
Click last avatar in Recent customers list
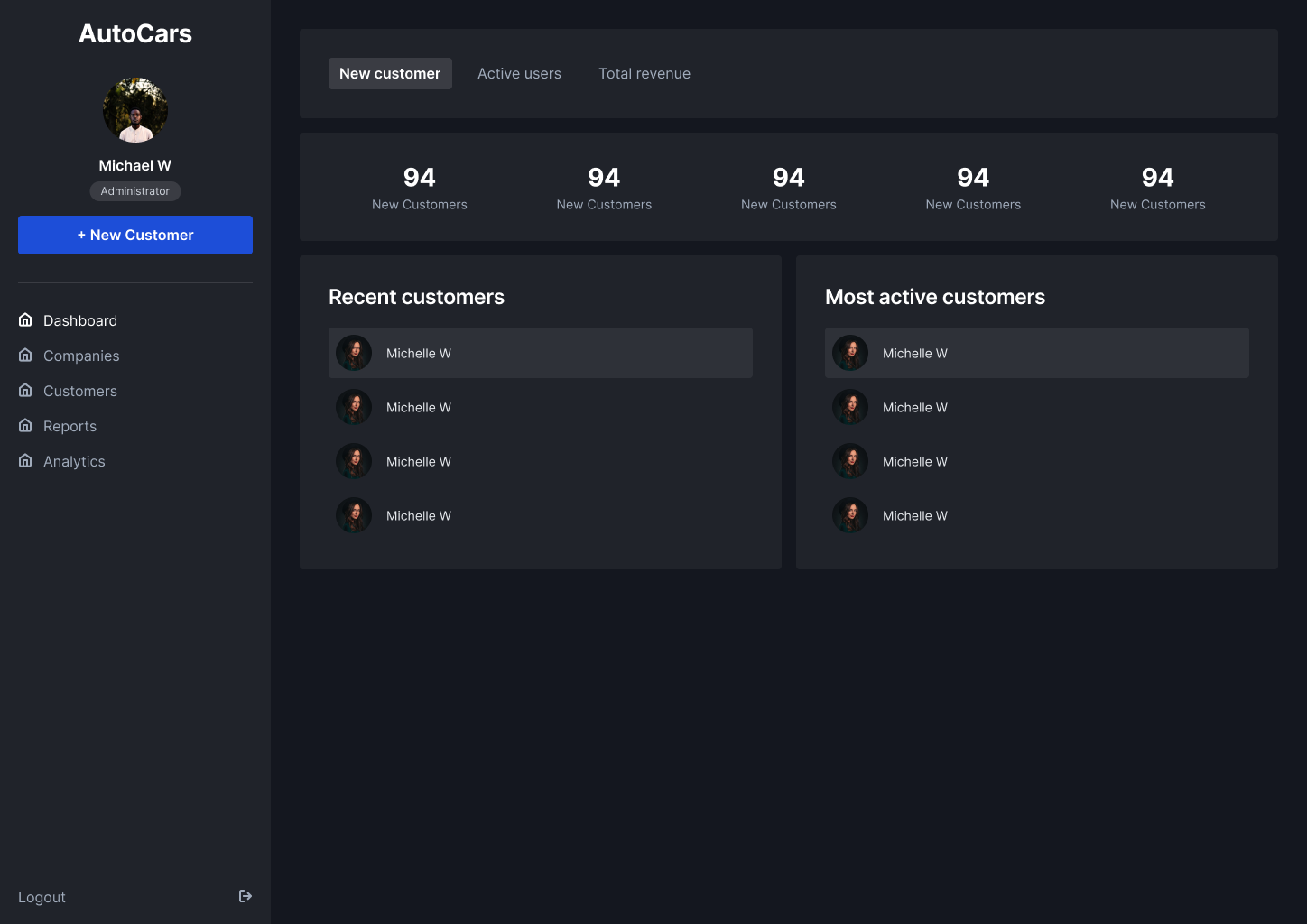point(354,515)
